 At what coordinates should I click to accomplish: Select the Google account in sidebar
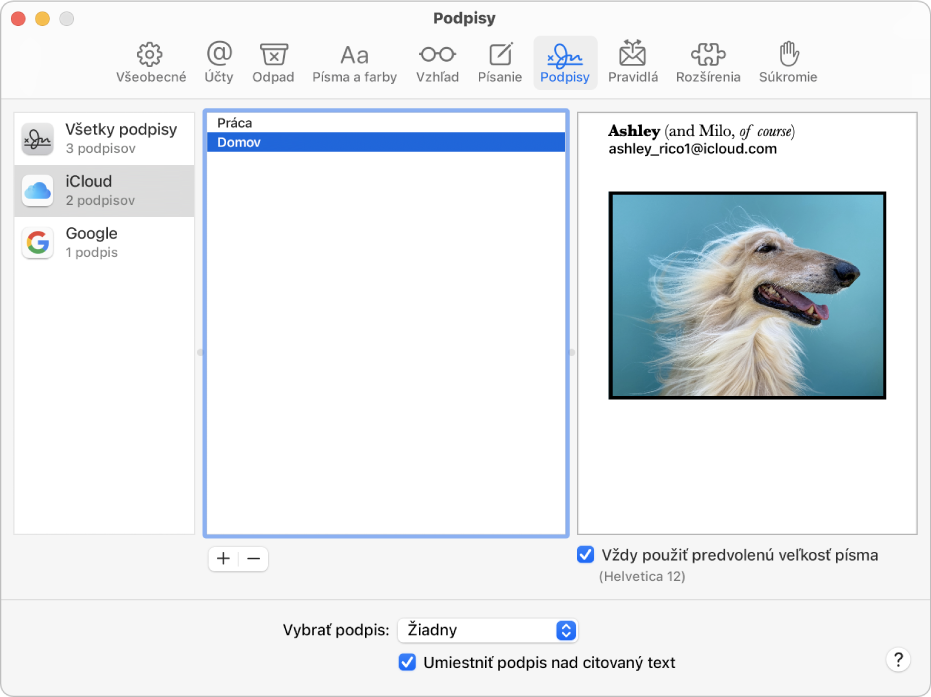[x=104, y=241]
